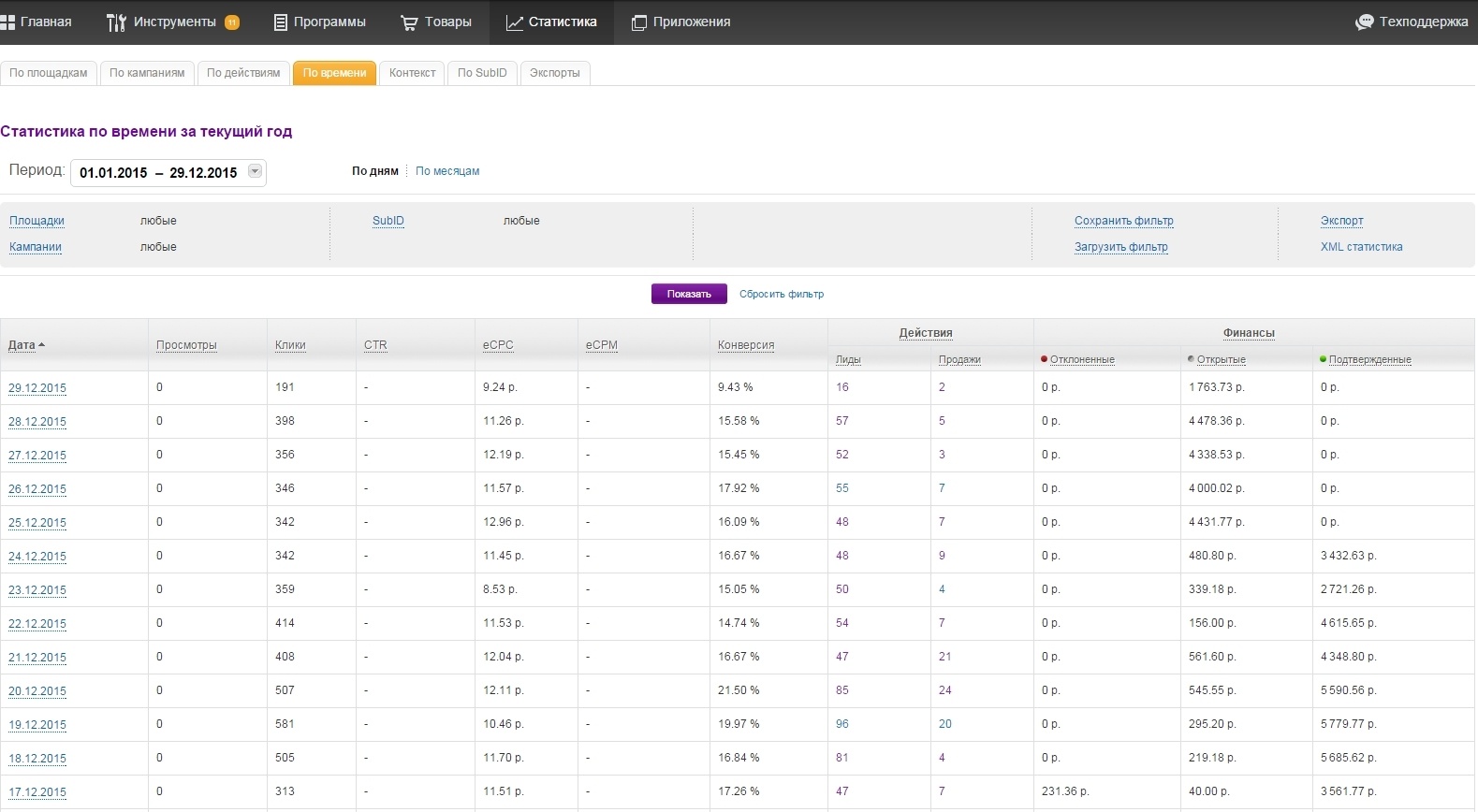Open XML статистика link

(x=1362, y=247)
